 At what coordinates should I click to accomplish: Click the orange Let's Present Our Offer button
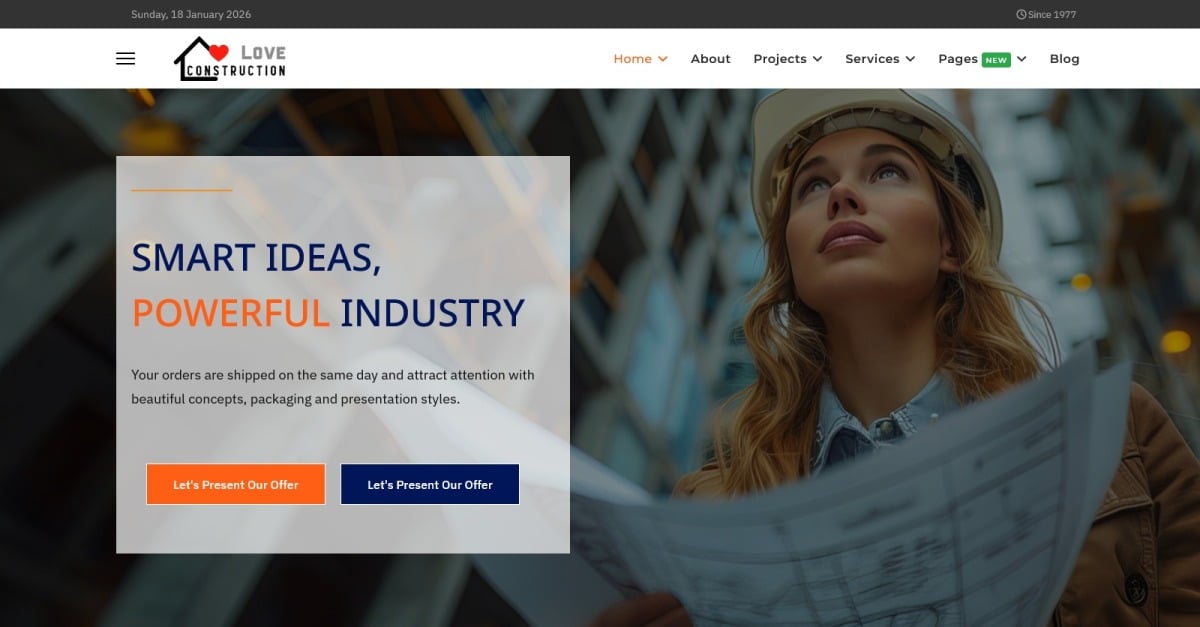236,484
